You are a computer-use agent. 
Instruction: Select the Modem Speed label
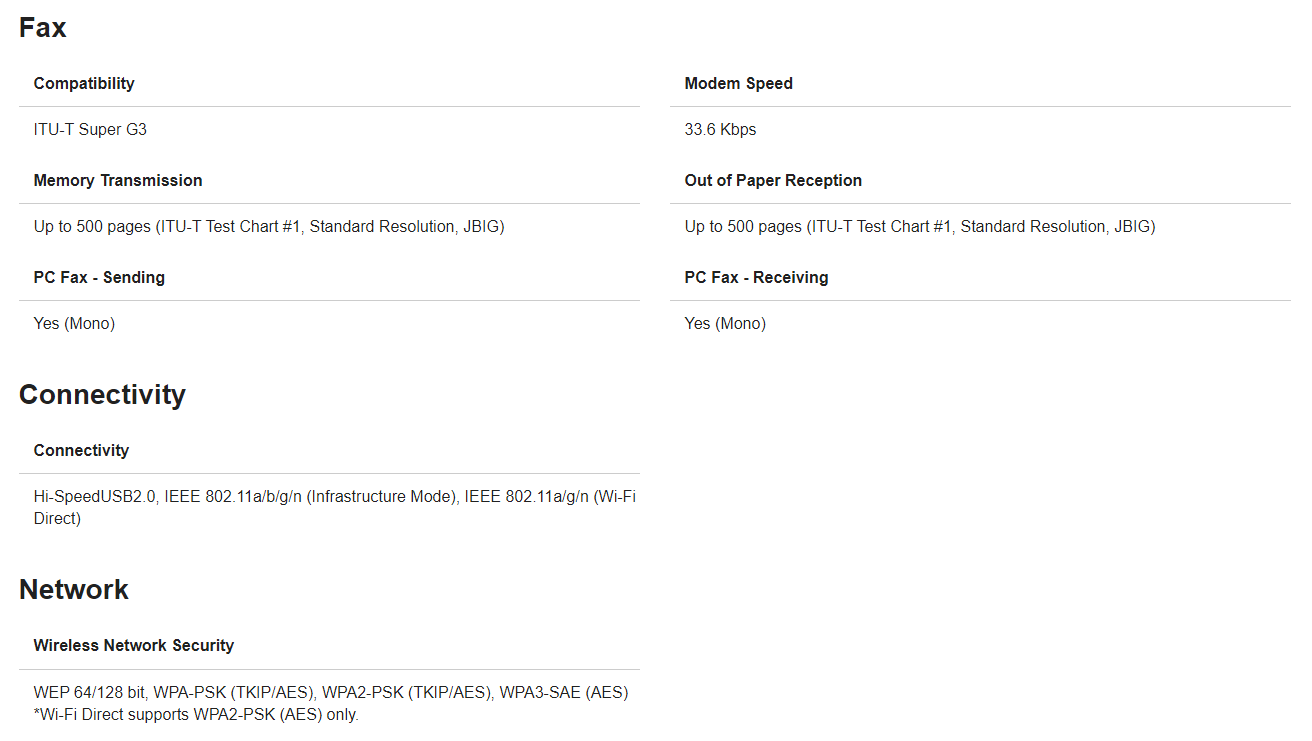[738, 84]
